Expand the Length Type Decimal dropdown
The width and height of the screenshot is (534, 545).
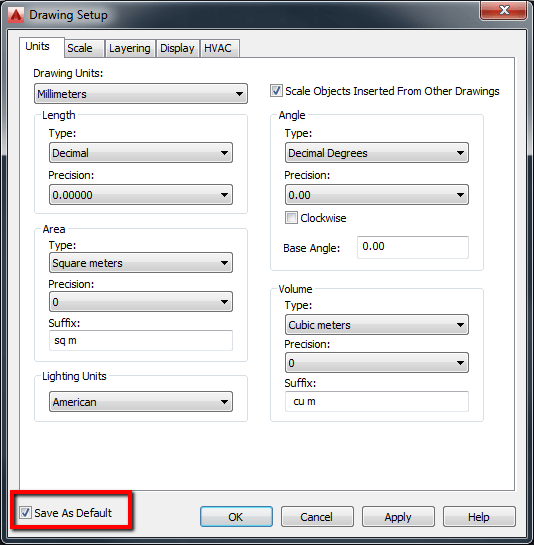141,153
